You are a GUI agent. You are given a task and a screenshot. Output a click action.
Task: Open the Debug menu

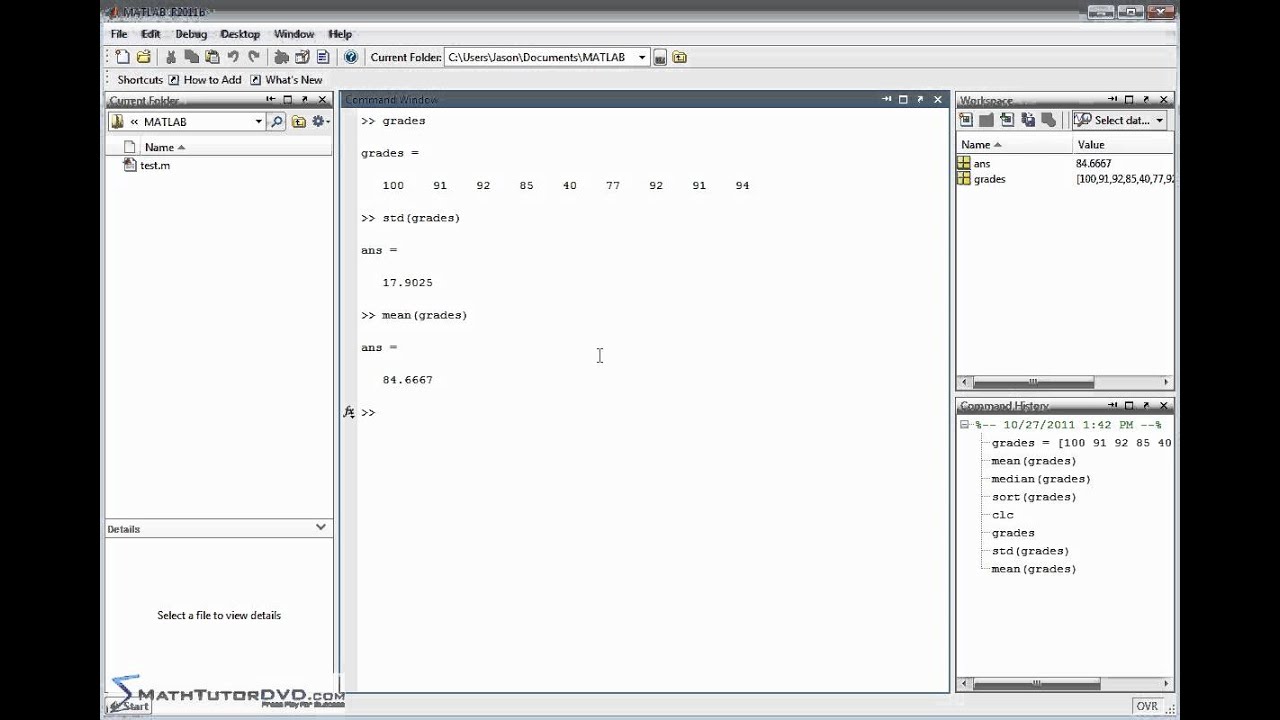(191, 34)
